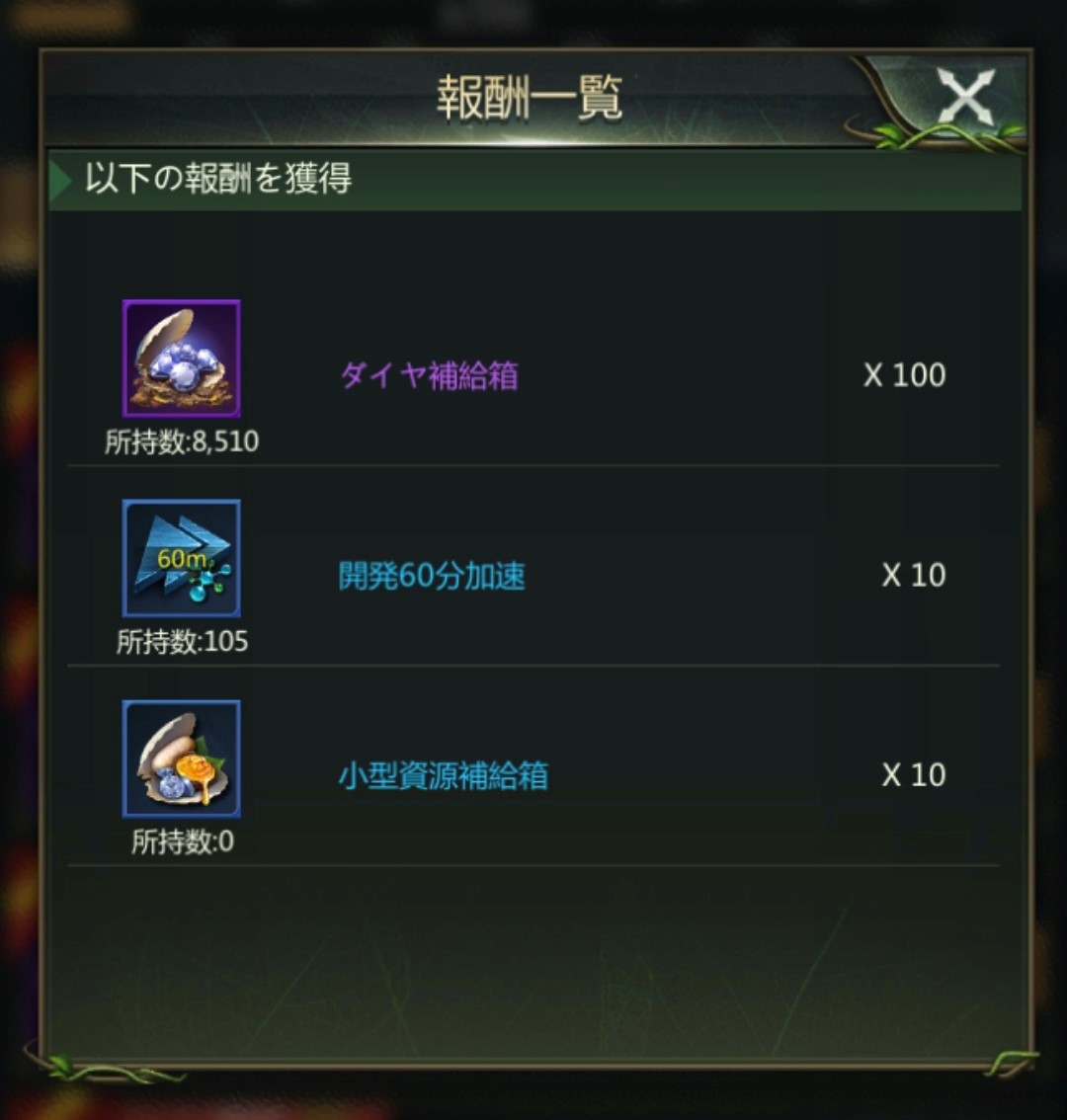Screen dimensions: 1067x1120
Task: Click the green arrow beside 以下の報酬を獲得
Action: point(60,180)
